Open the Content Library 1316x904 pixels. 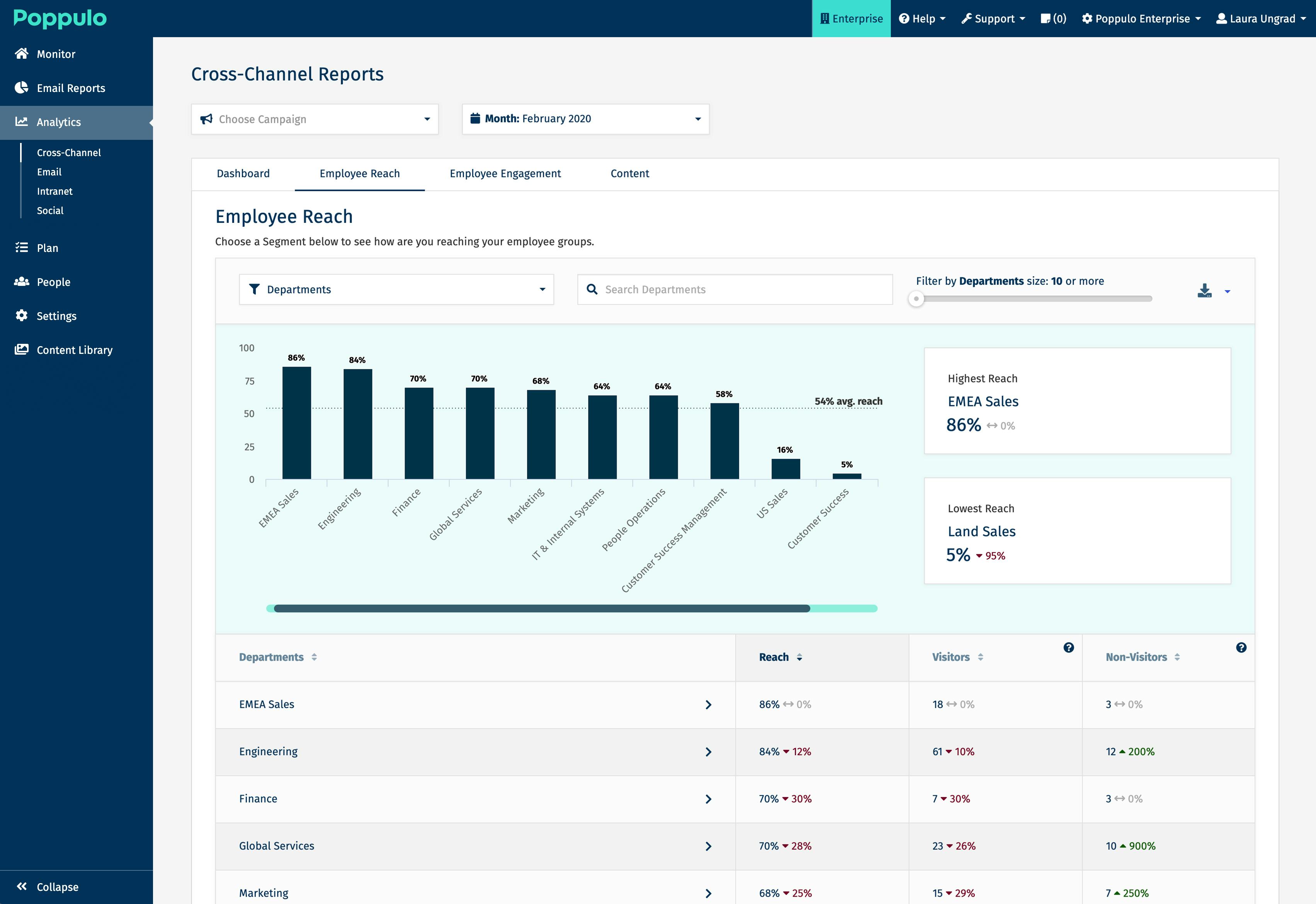pyautogui.click(x=74, y=350)
